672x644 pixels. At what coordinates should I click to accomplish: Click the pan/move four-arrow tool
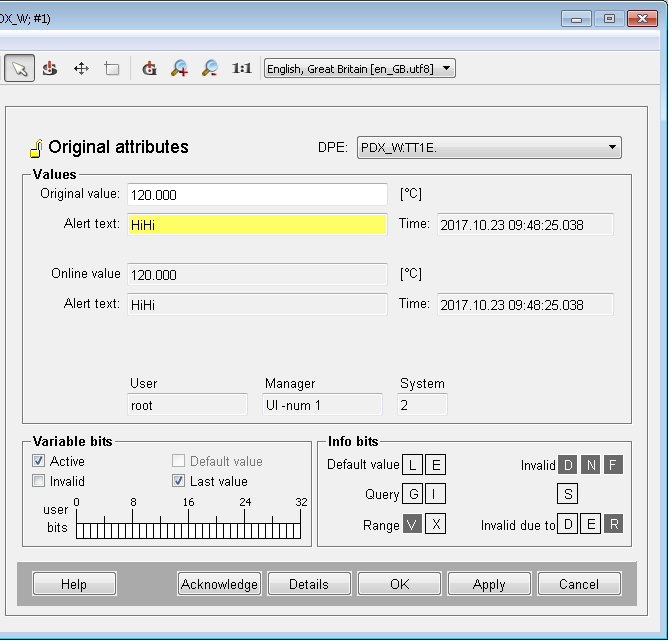(82, 68)
